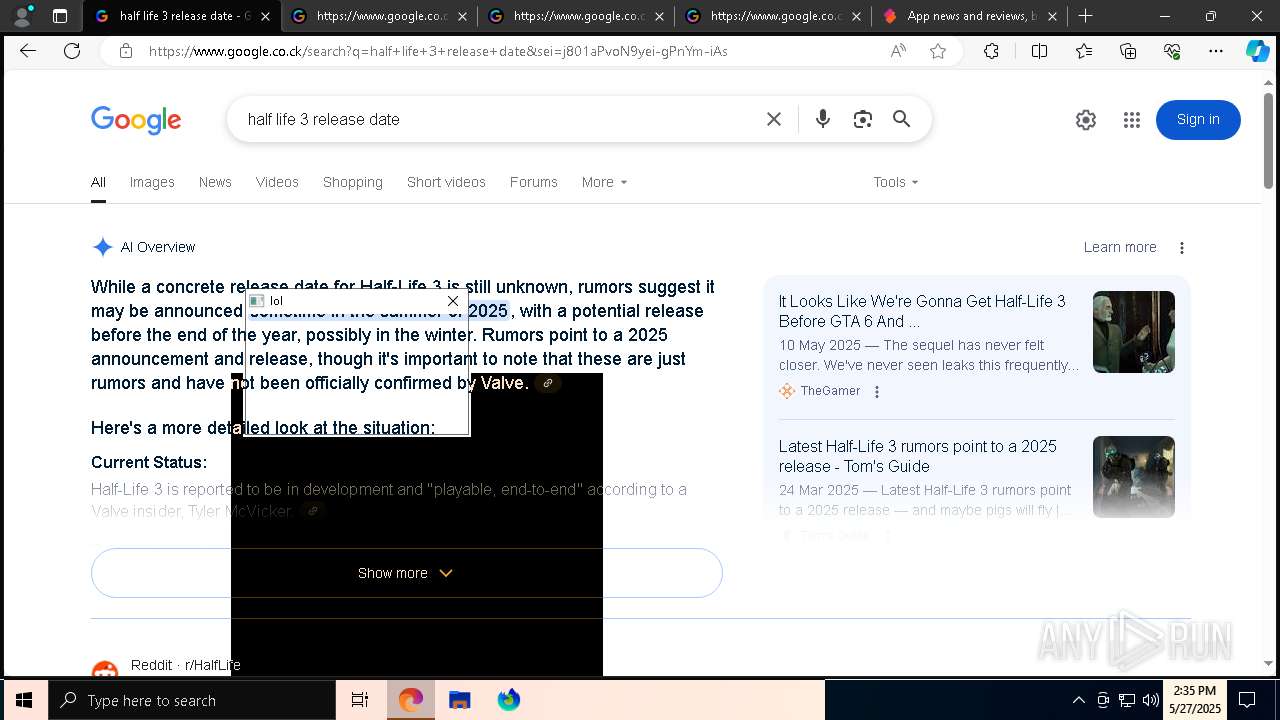The image size is (1280, 720).
Task: Open the Split screen icon
Action: pos(1039,51)
